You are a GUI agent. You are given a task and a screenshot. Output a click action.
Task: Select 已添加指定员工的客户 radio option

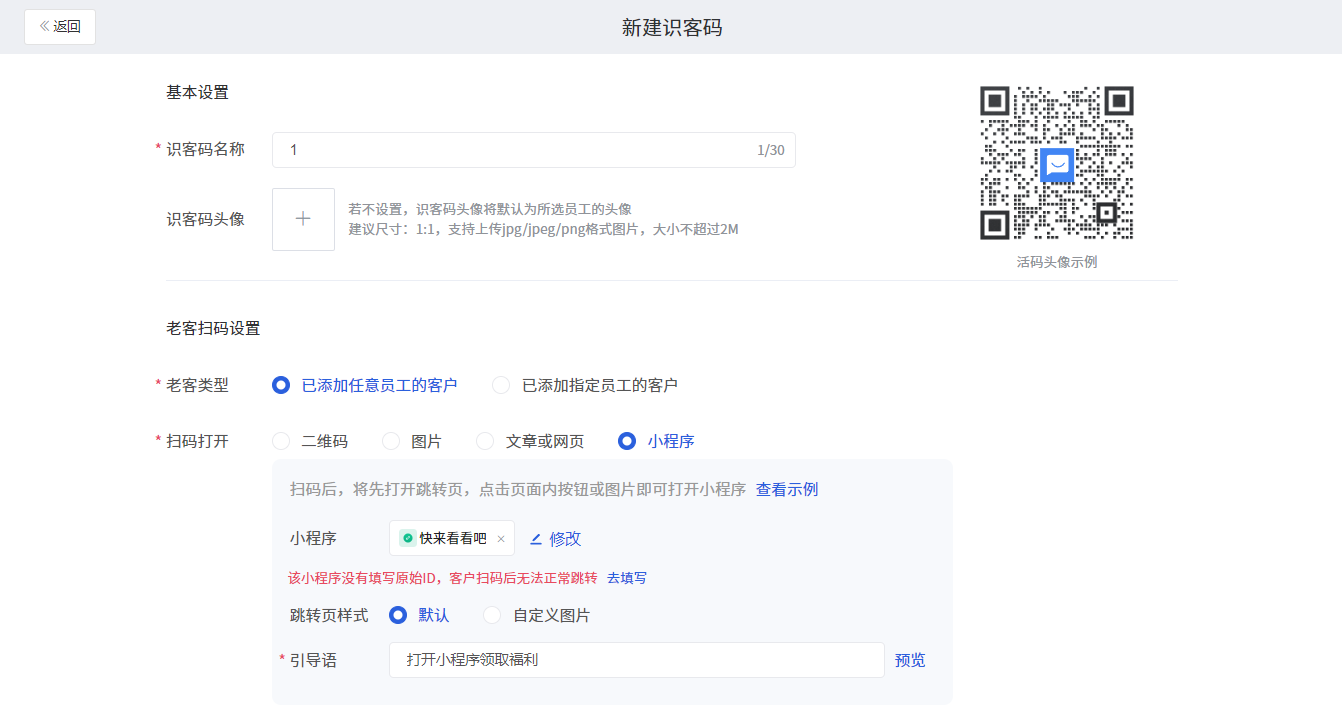(585, 385)
